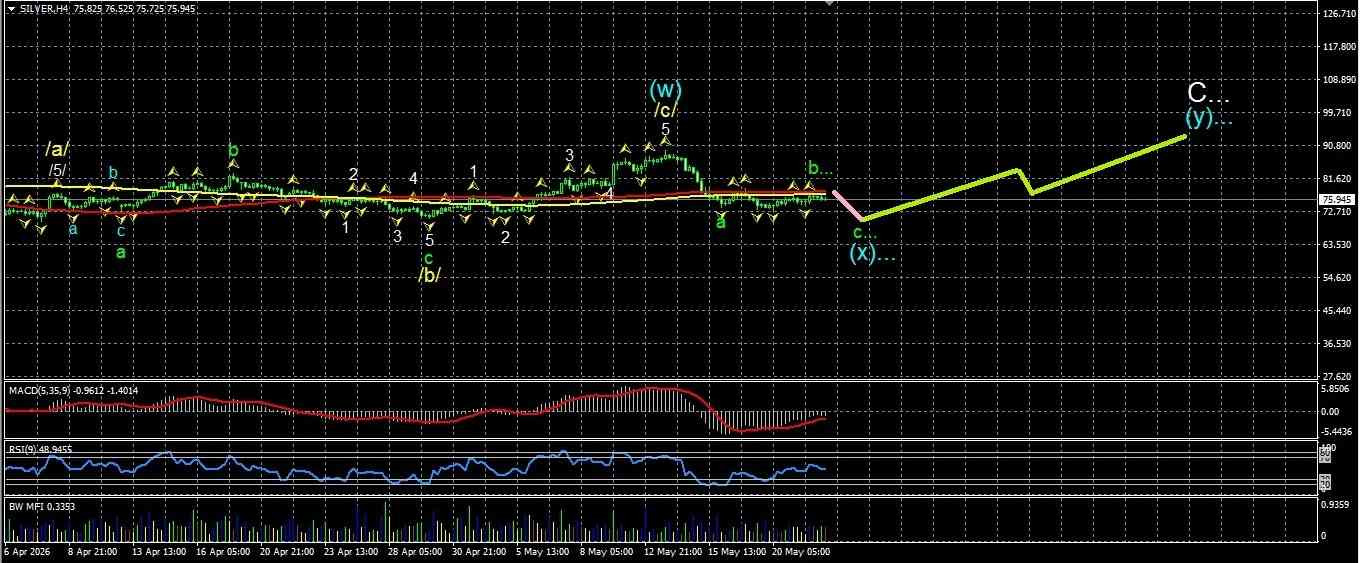1360x563 pixels.
Task: Select the cyan (w) wave label
Action: (665, 90)
